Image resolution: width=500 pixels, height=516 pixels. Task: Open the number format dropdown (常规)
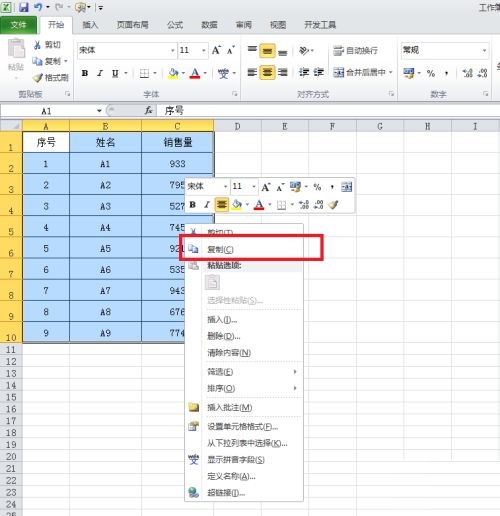484,50
